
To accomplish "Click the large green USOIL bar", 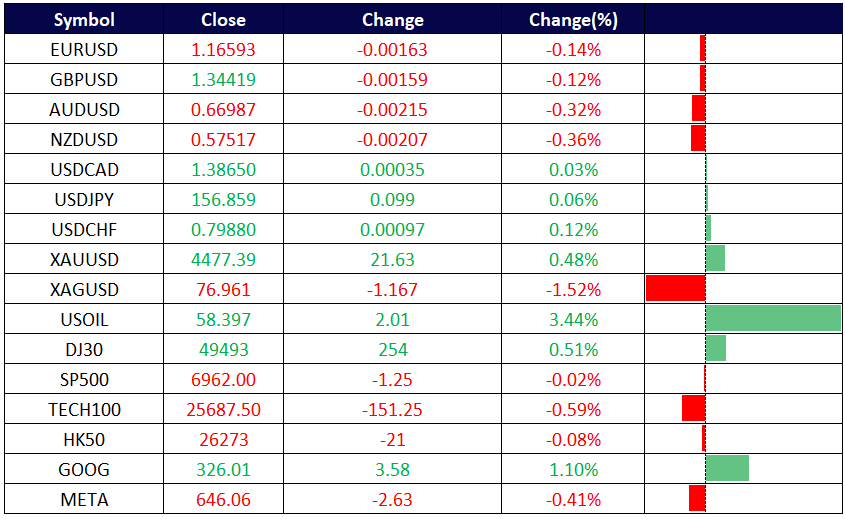I will pos(772,319).
